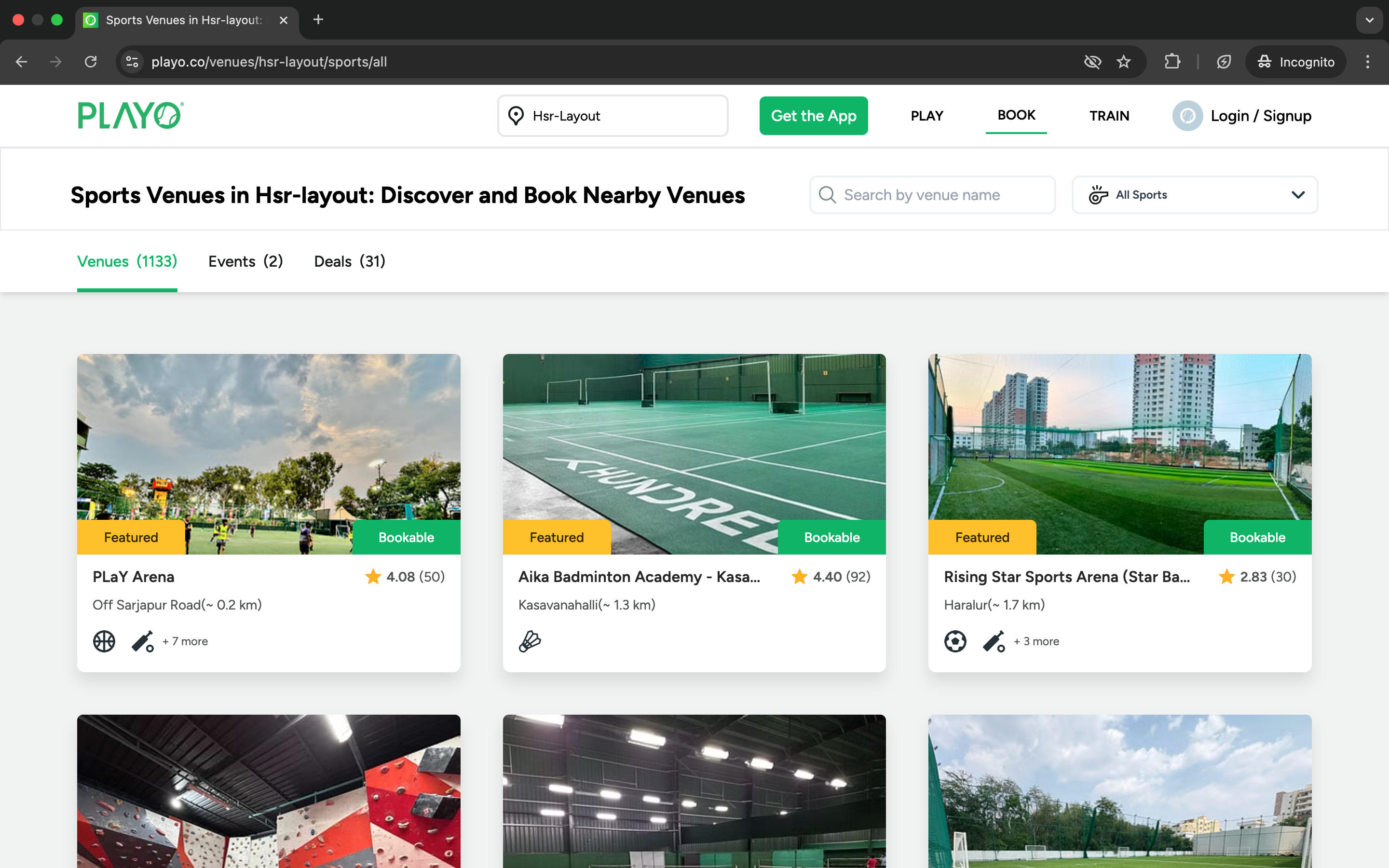Open the Rising Star turf photo
Screen dimensions: 1389x868
pos(1119,453)
